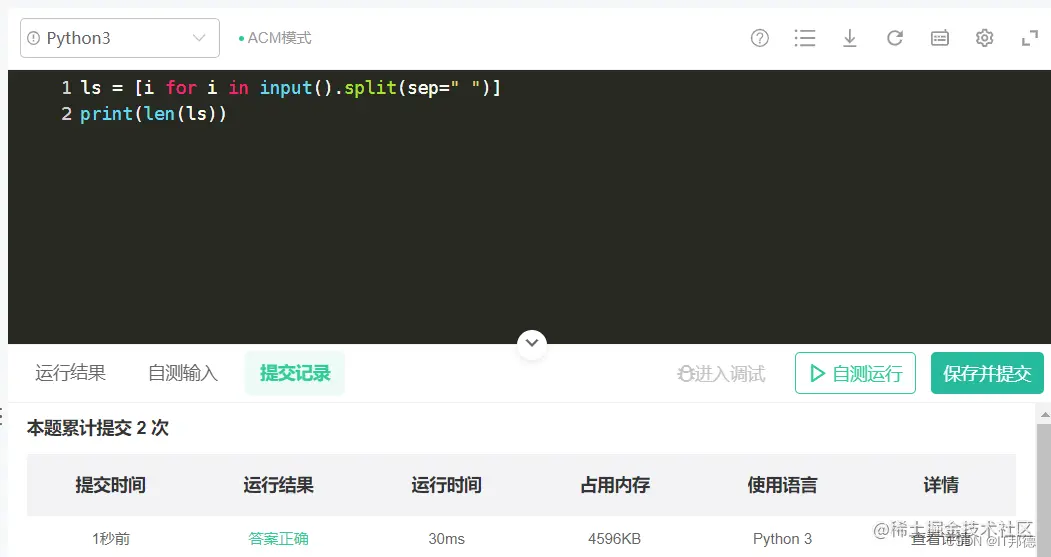Click the 4596KB memory cell
This screenshot has height=557, width=1051.
coord(615,538)
